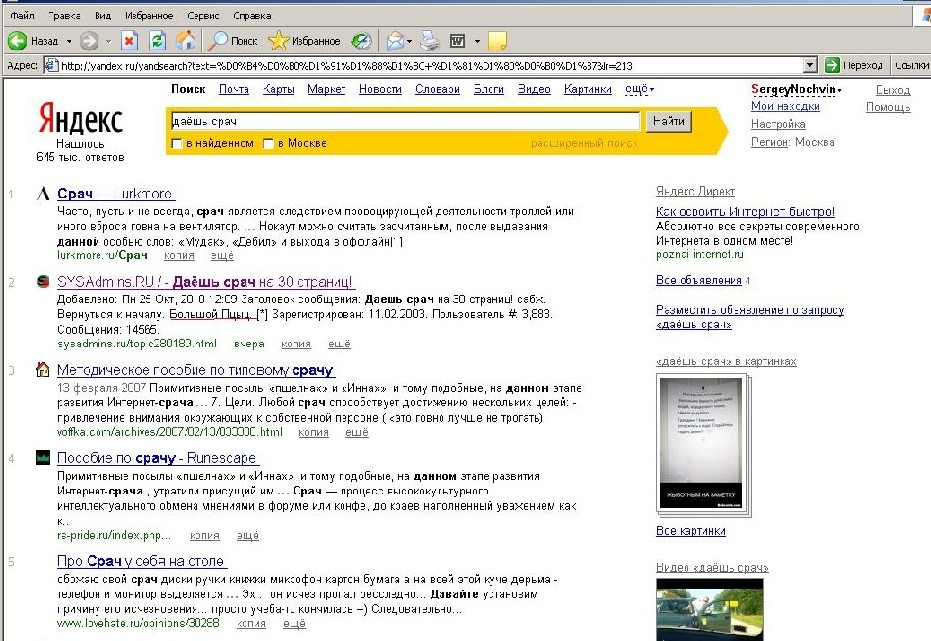Print the page with the printer icon
The width and height of the screenshot is (931, 641).
[x=430, y=41]
